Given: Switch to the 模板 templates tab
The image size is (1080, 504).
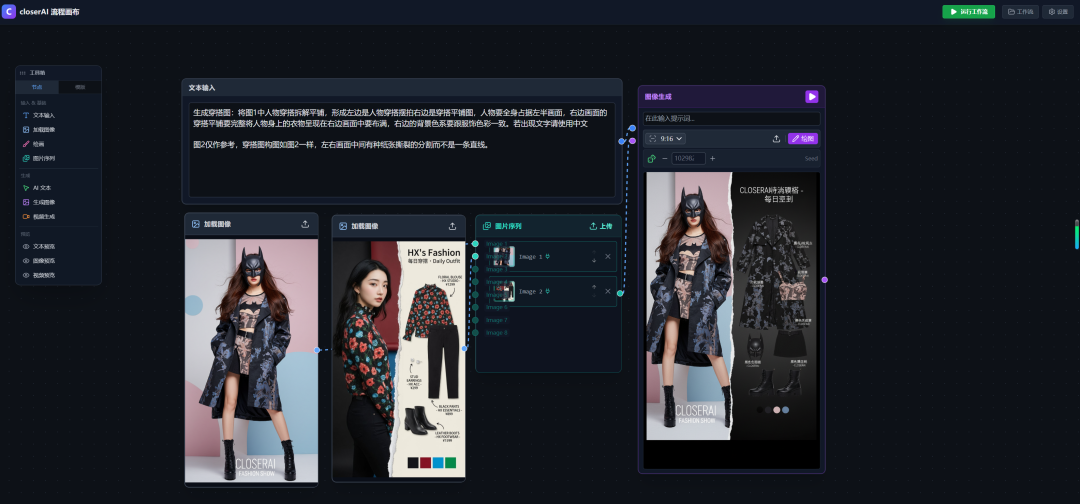Looking at the screenshot, I should coord(80,87).
